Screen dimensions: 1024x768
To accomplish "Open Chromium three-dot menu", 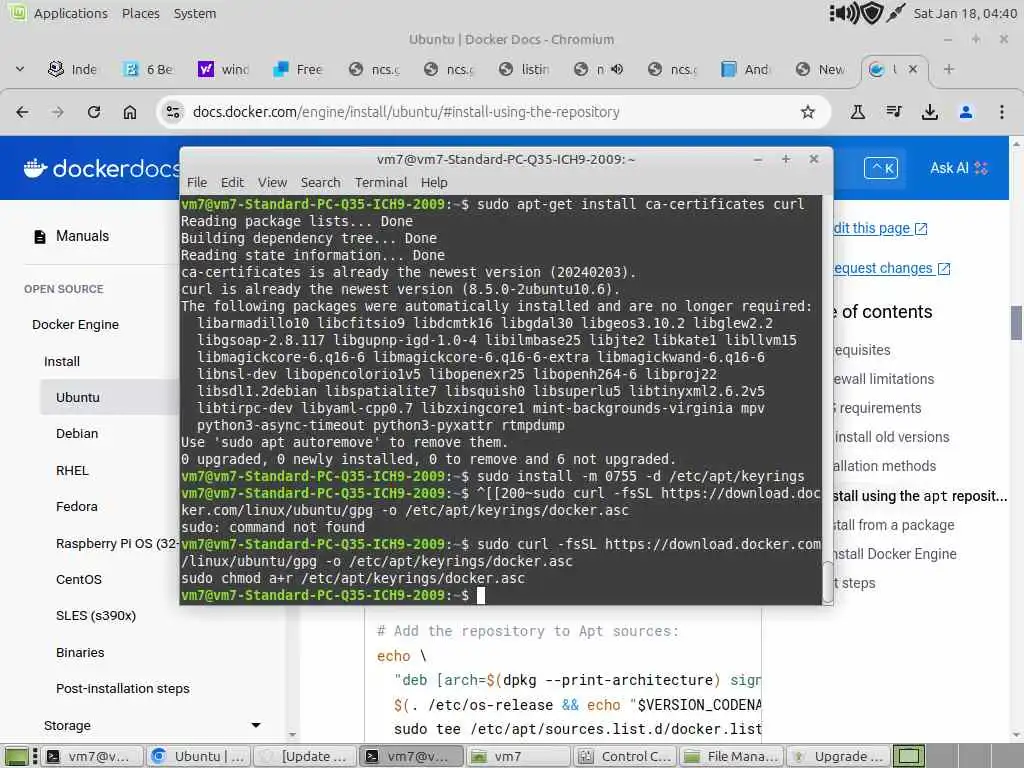I will point(1002,112).
